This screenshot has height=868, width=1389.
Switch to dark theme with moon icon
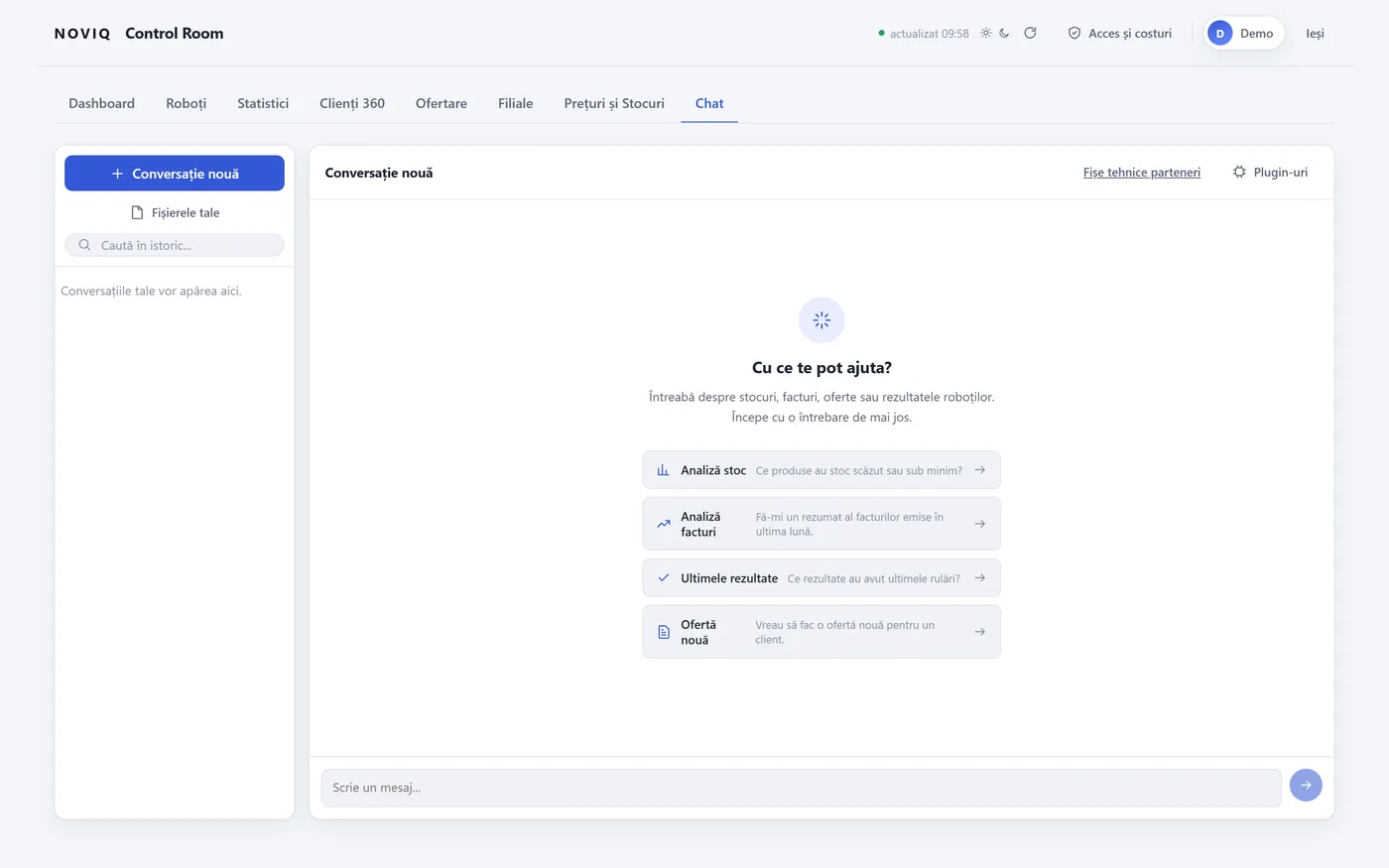pyautogui.click(x=1004, y=33)
